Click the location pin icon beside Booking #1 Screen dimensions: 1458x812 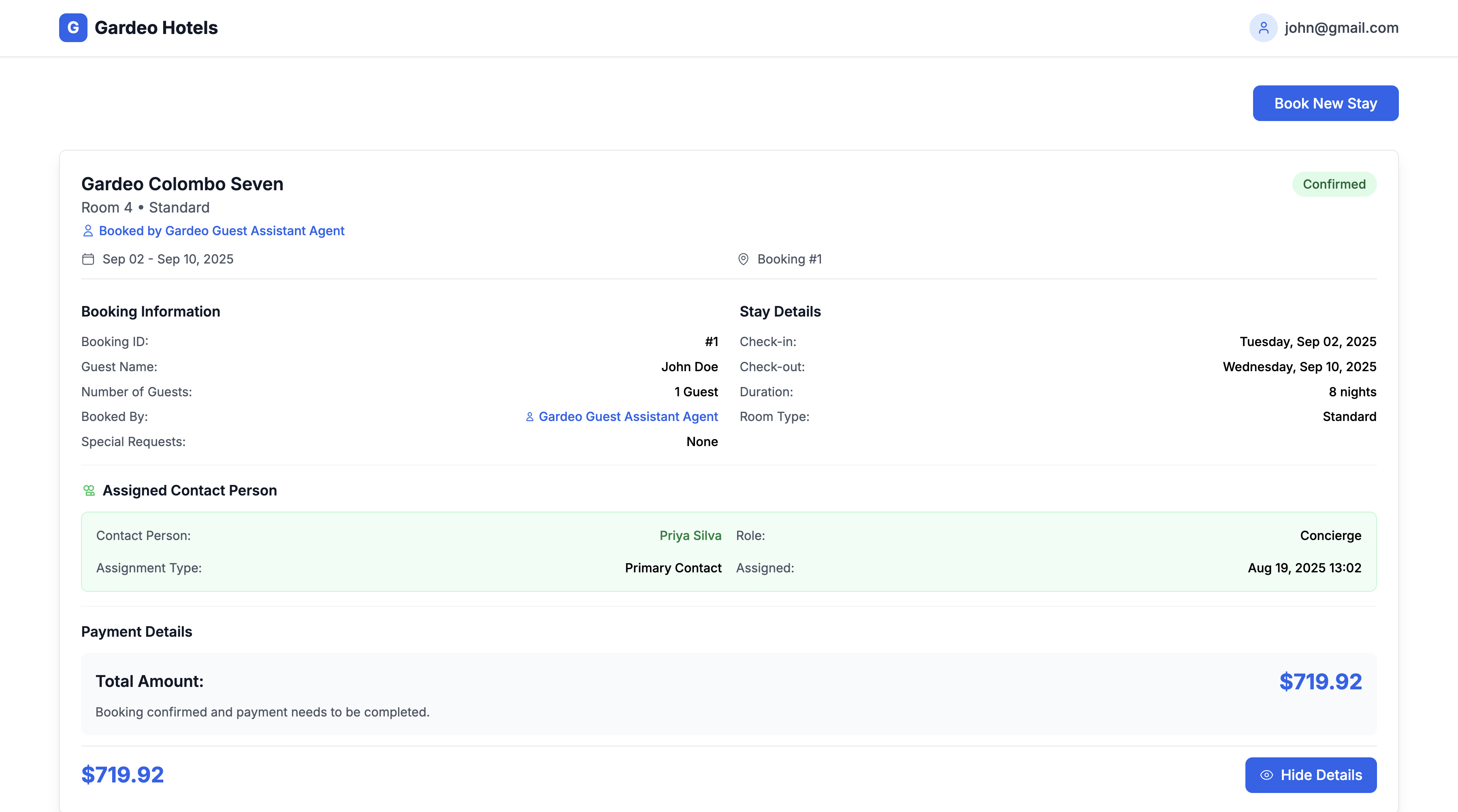click(743, 259)
